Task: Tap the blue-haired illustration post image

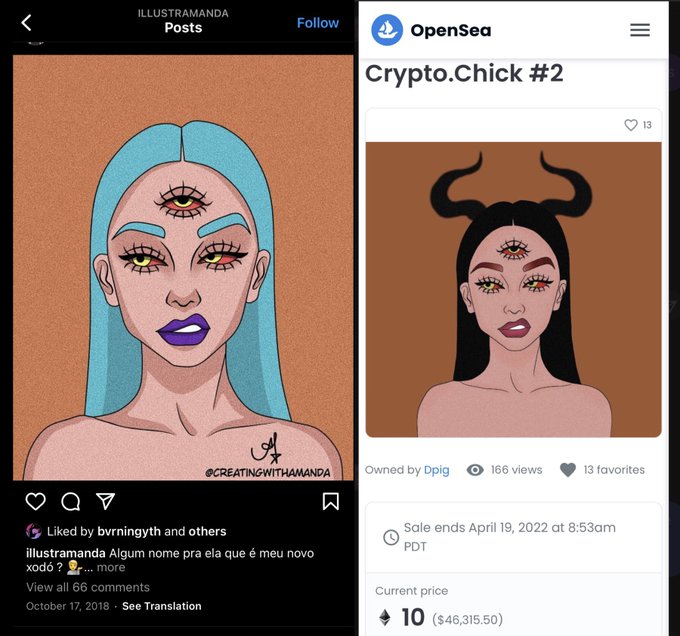Action: [x=183, y=267]
